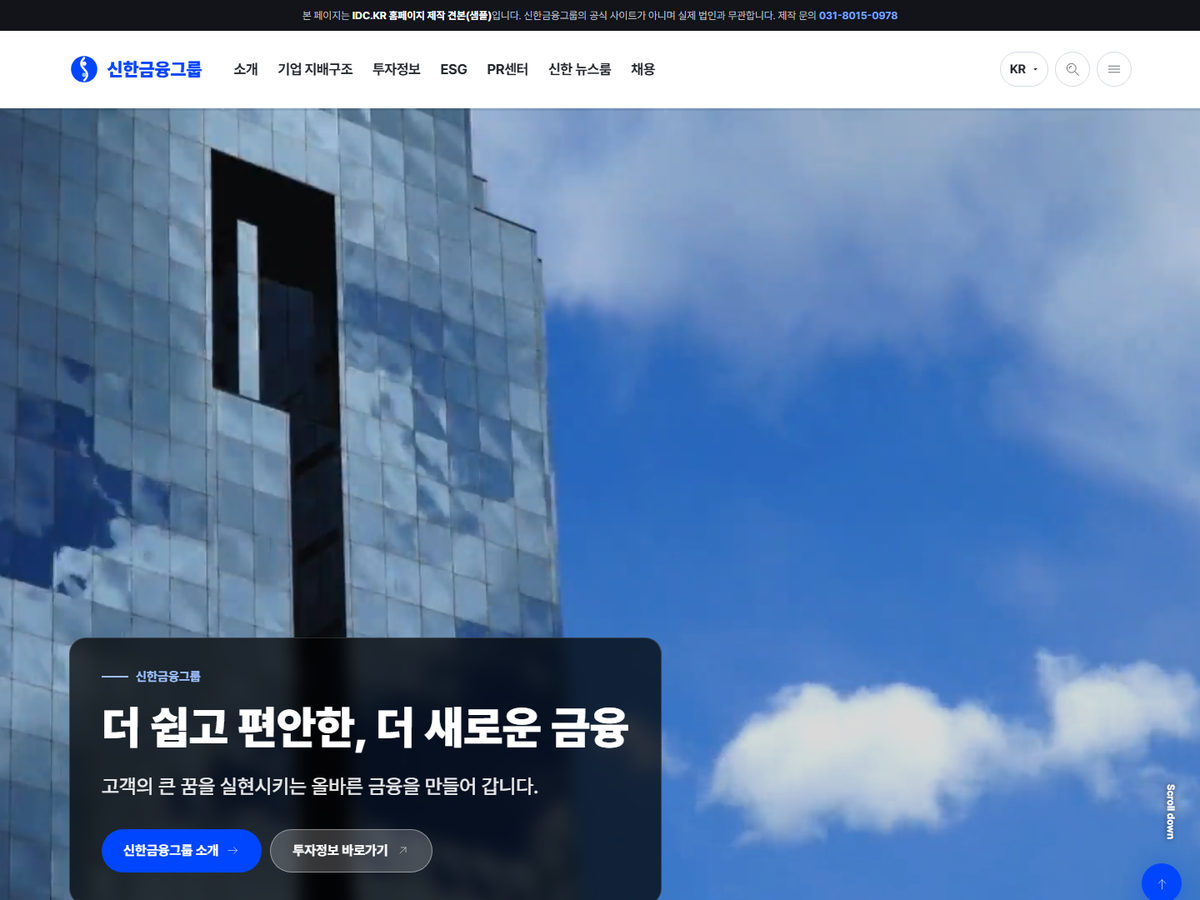Click the Scroll down indicator
The image size is (1200, 900).
click(x=1170, y=811)
